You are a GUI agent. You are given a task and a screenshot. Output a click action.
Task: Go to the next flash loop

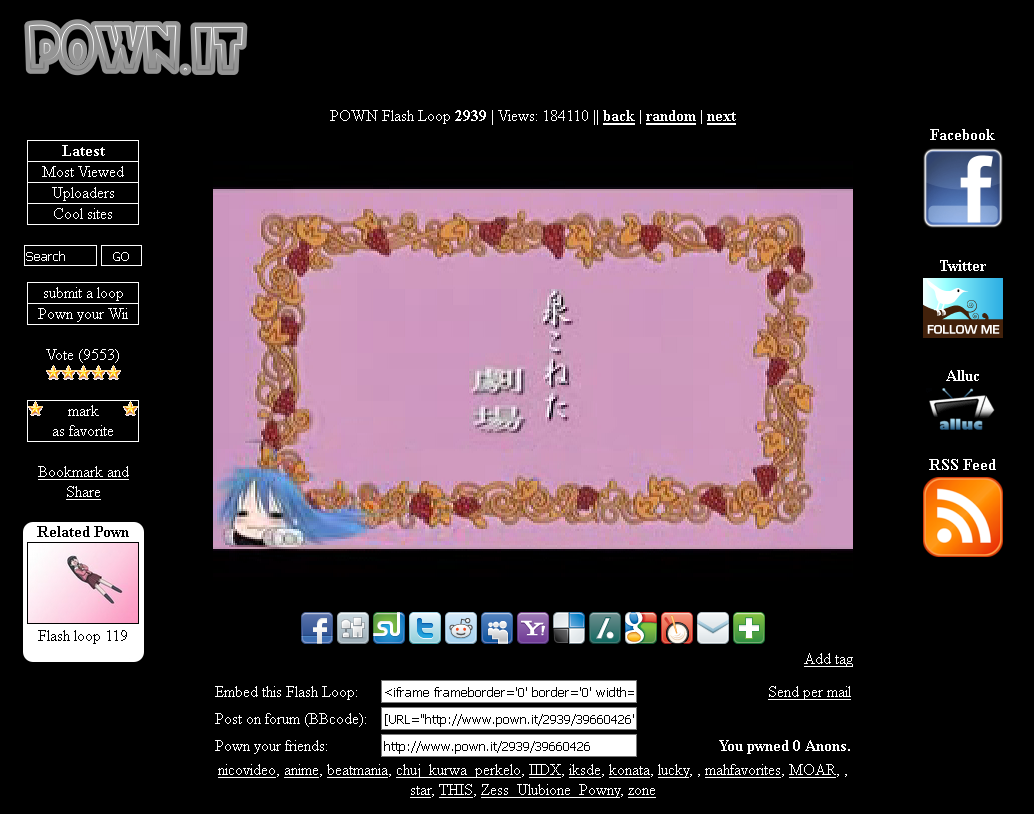coord(721,116)
